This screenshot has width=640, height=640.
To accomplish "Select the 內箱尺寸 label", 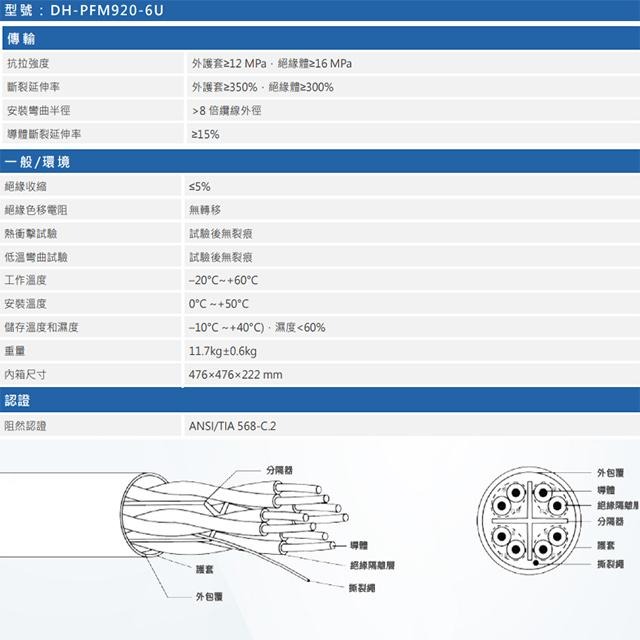I will (25, 374).
